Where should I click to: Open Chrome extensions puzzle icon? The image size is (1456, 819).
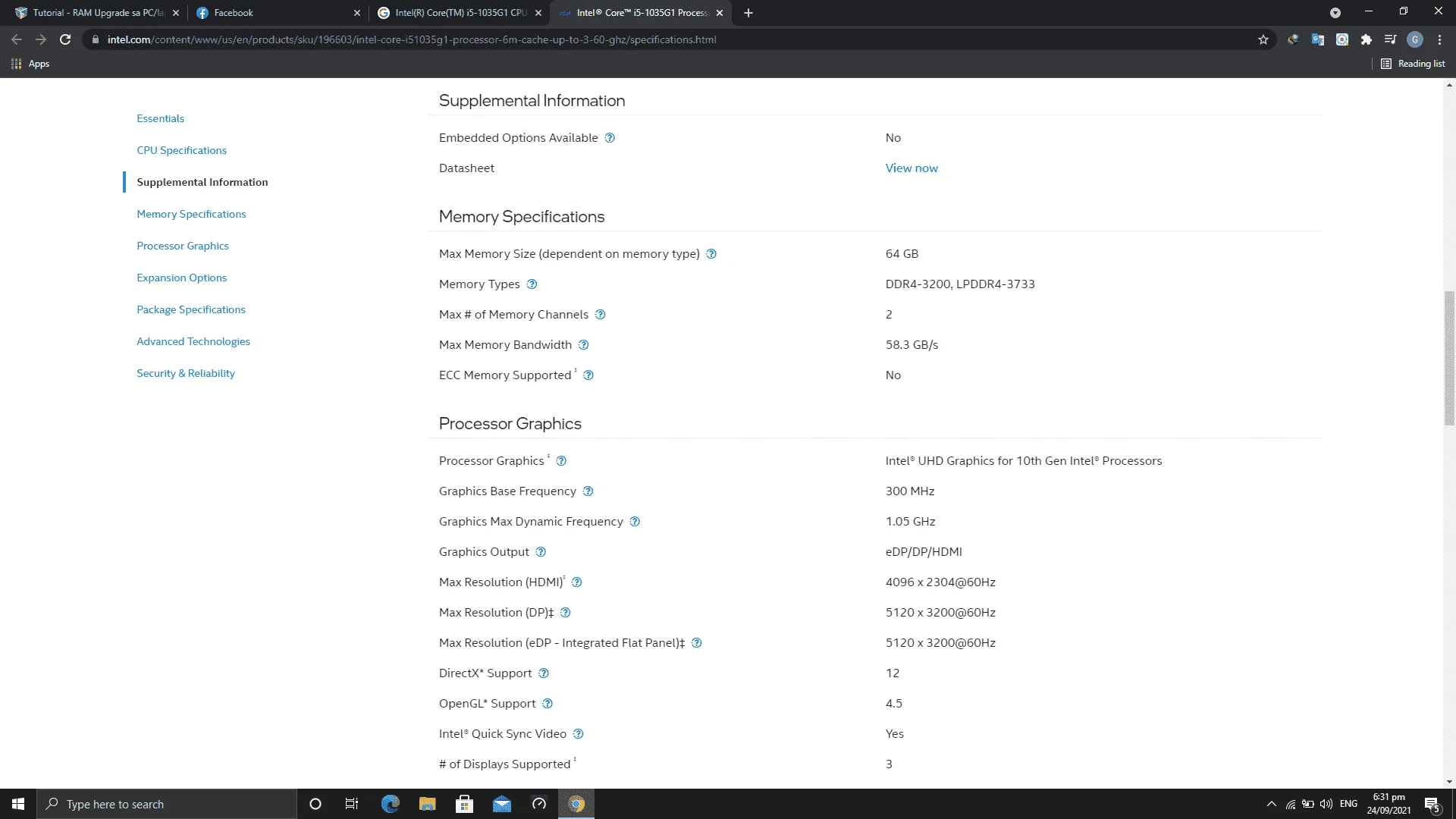1367,39
